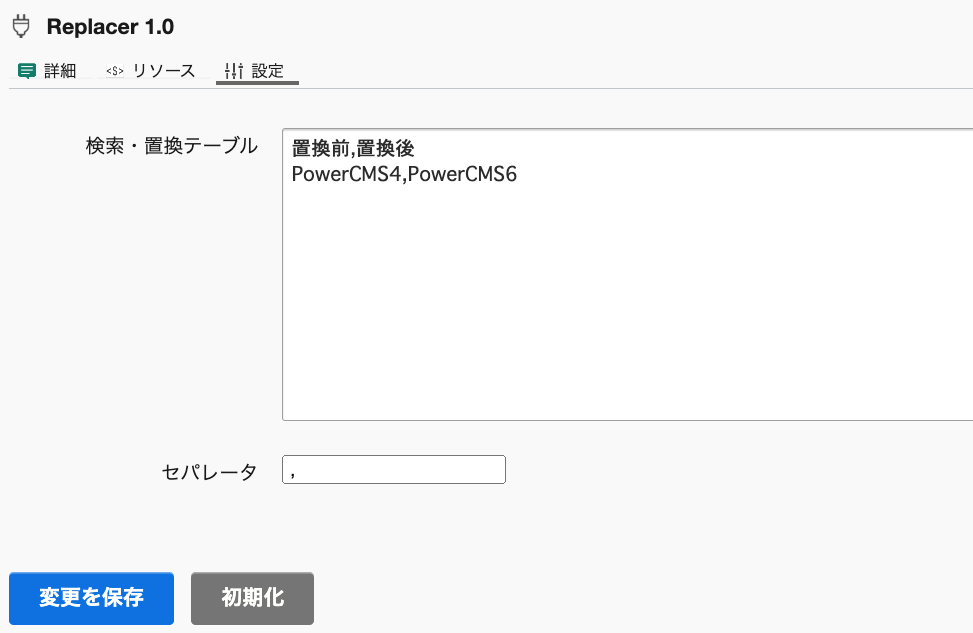973x633 pixels.
Task: Click the sliders icon for 設定
Action: 234,71
